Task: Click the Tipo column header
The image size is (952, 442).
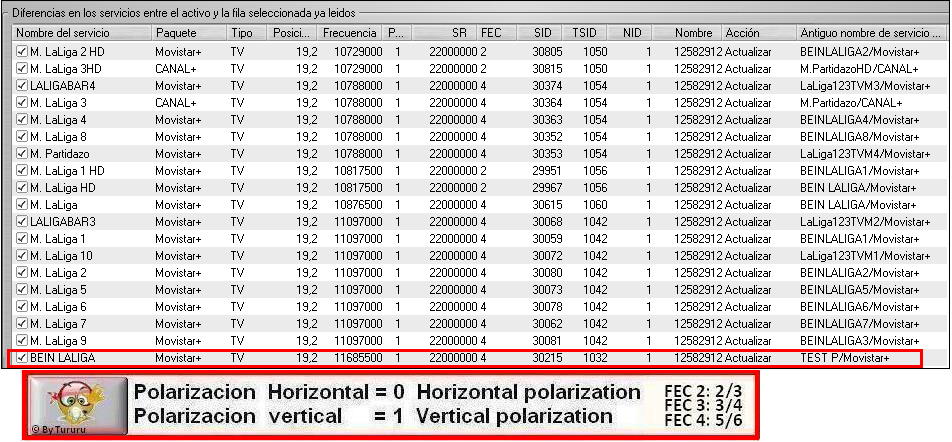Action: [x=247, y=33]
